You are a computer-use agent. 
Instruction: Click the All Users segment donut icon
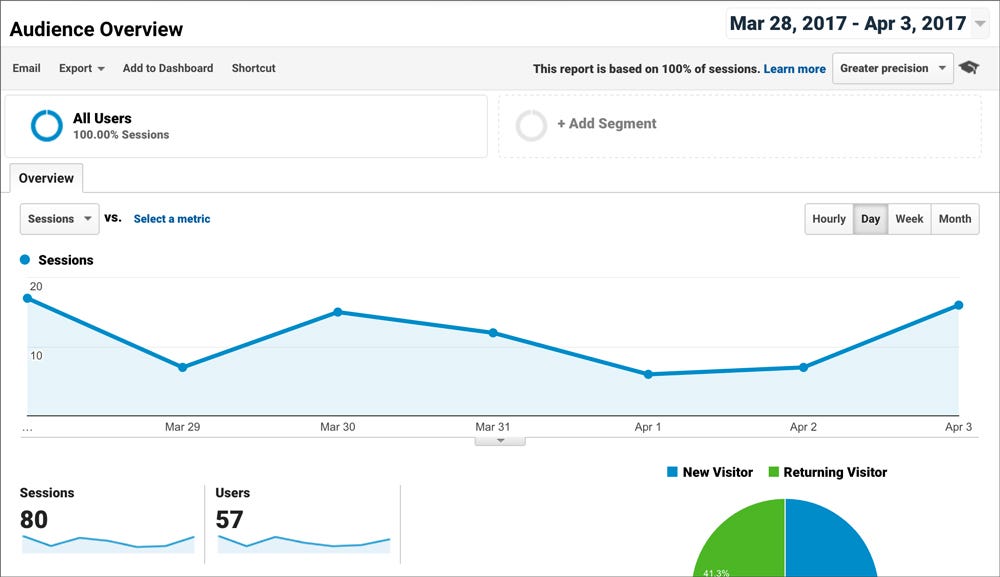[47, 126]
